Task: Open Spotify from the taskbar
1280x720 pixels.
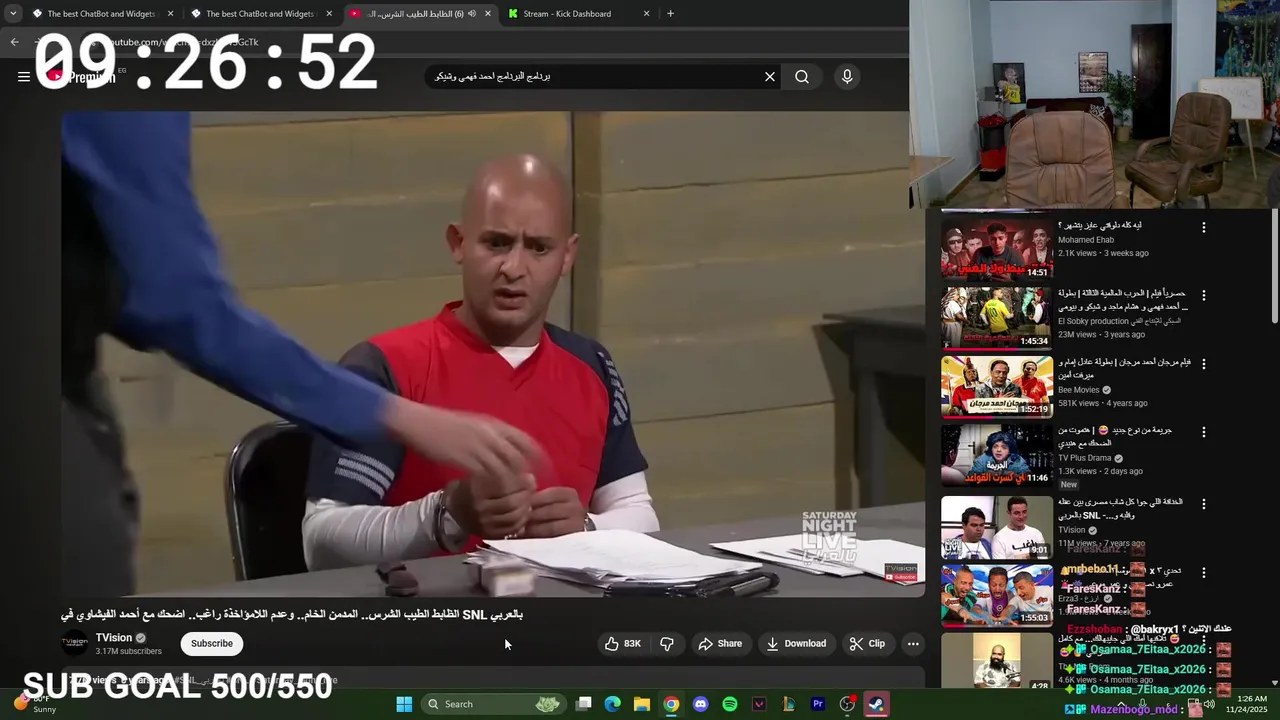Action: [730, 704]
